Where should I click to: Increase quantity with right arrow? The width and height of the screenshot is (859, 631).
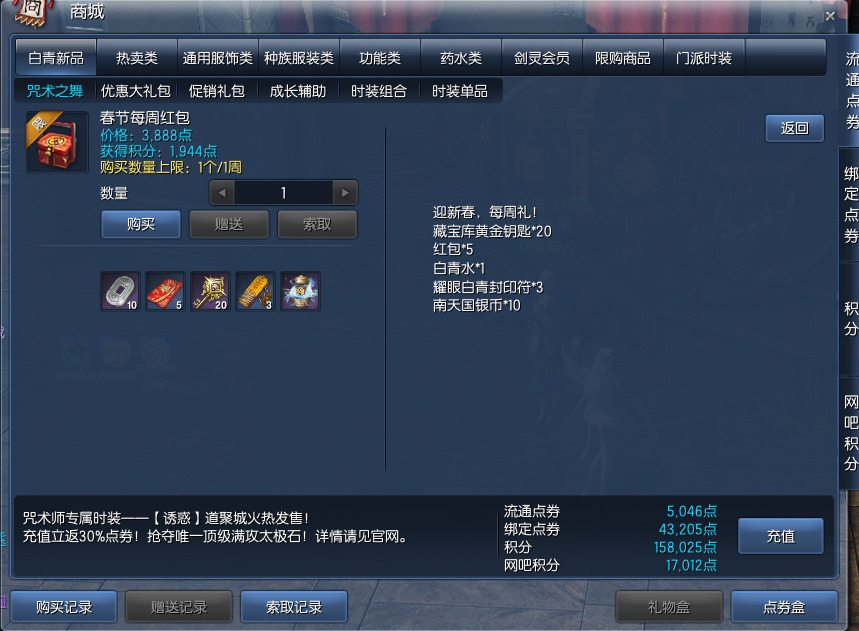[x=345, y=193]
